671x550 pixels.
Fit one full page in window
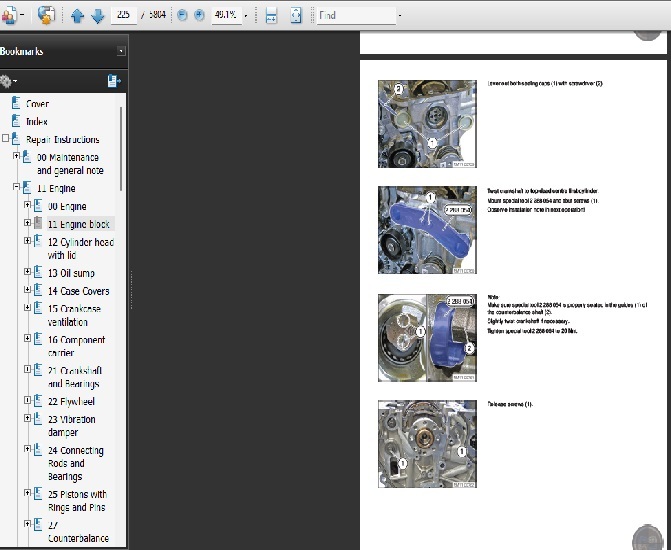(x=296, y=15)
